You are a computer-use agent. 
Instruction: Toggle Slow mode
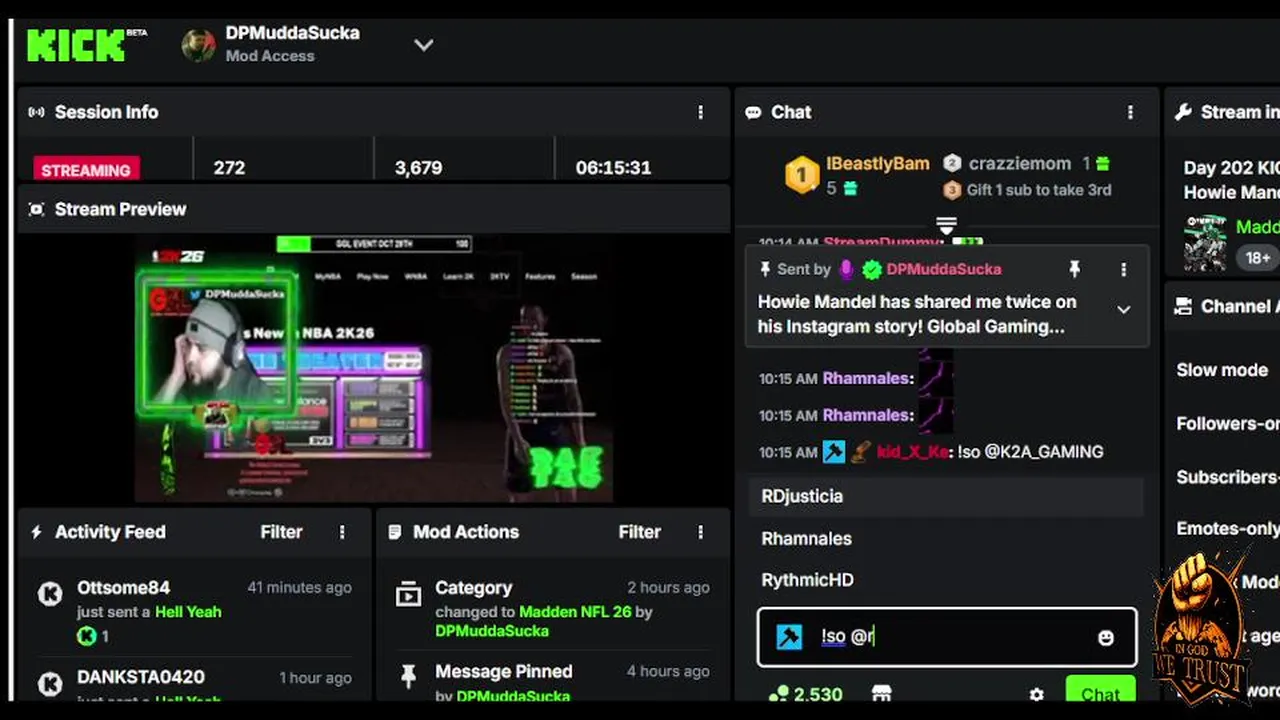(x=1222, y=370)
